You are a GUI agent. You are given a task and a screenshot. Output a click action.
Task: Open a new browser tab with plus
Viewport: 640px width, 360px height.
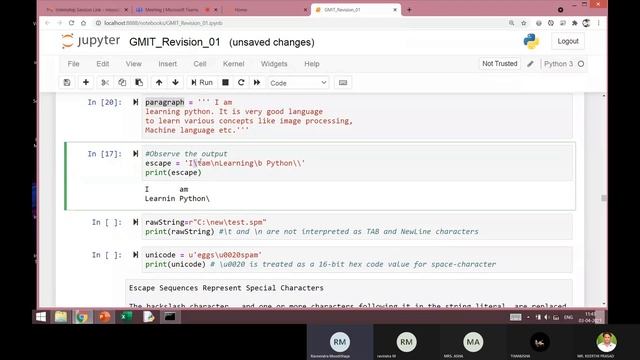pos(409,10)
